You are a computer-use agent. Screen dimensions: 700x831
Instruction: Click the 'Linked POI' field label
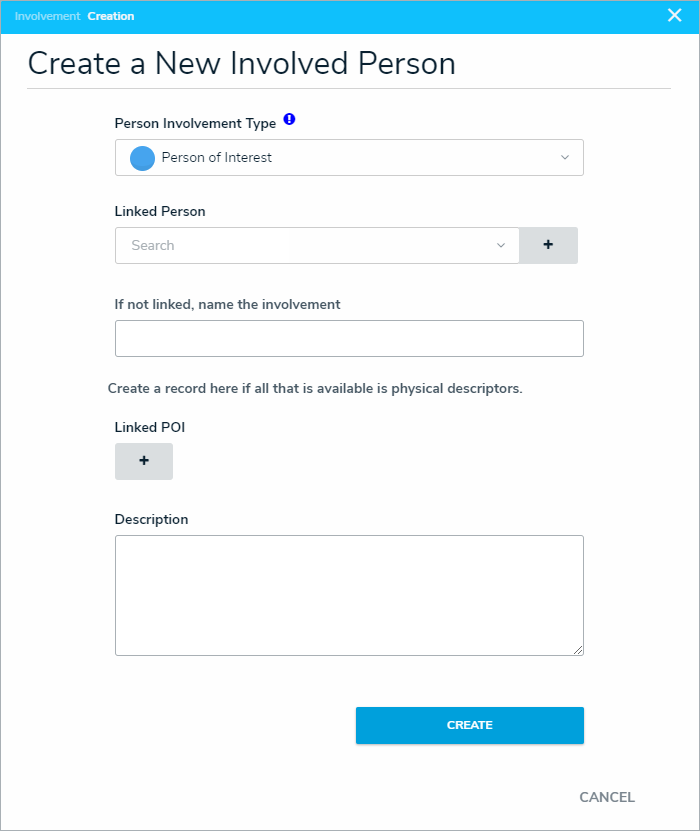[x=150, y=427]
